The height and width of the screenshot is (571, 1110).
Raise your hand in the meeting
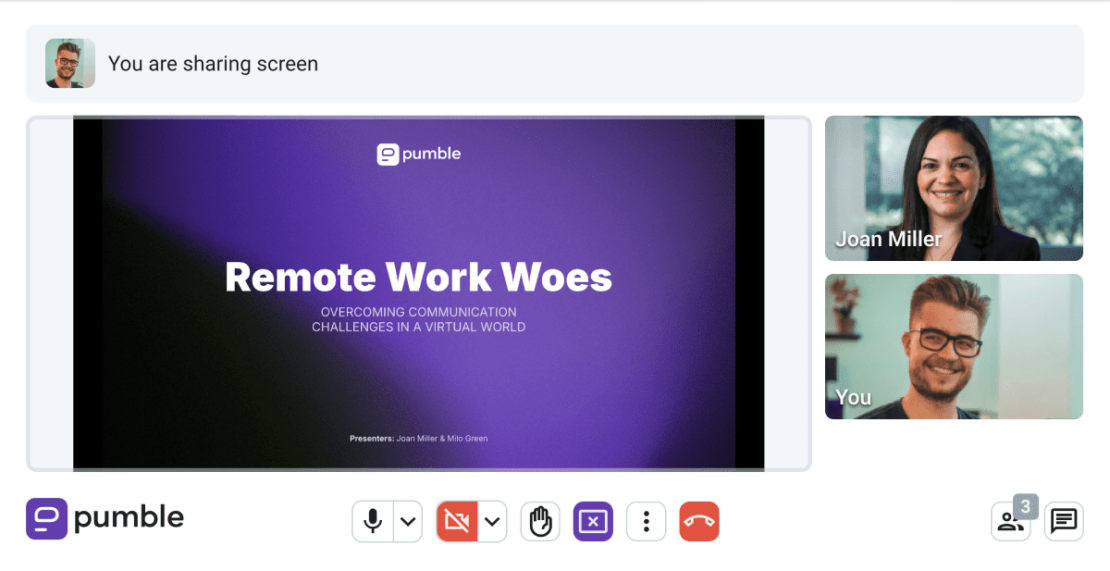[540, 521]
